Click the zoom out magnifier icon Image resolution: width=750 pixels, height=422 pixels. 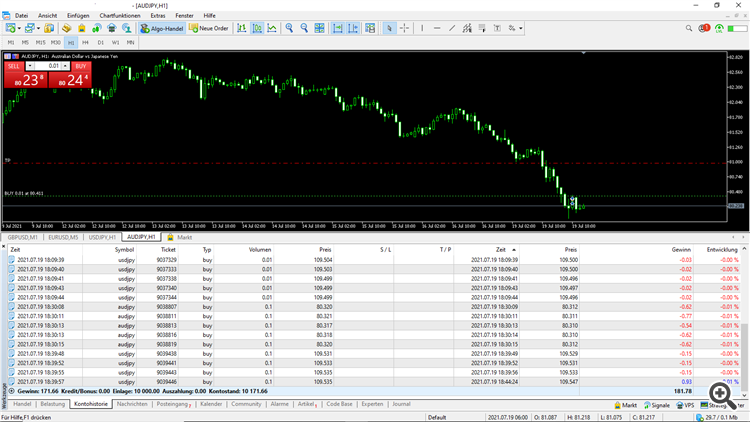pos(305,28)
